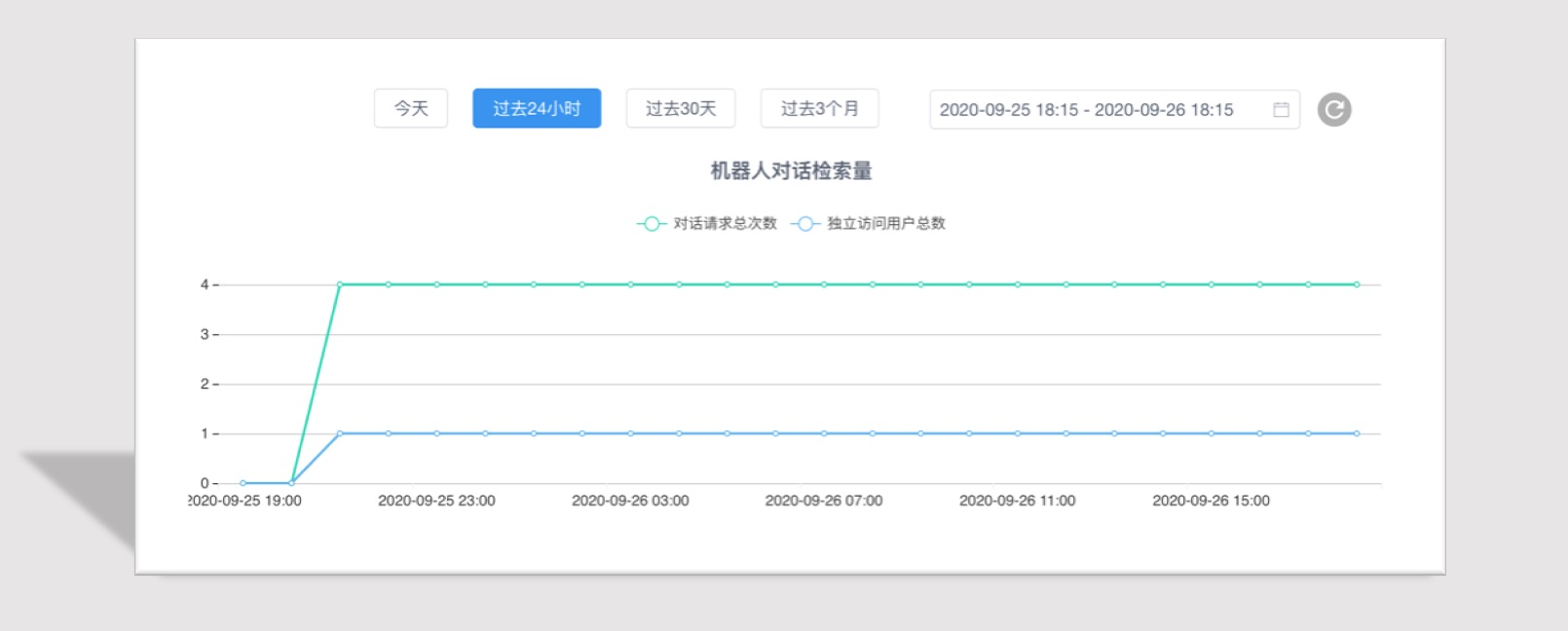This screenshot has width=1568, height=631.
Task: Click blue data point at 2020-09-26 11:00
Action: point(1018,433)
